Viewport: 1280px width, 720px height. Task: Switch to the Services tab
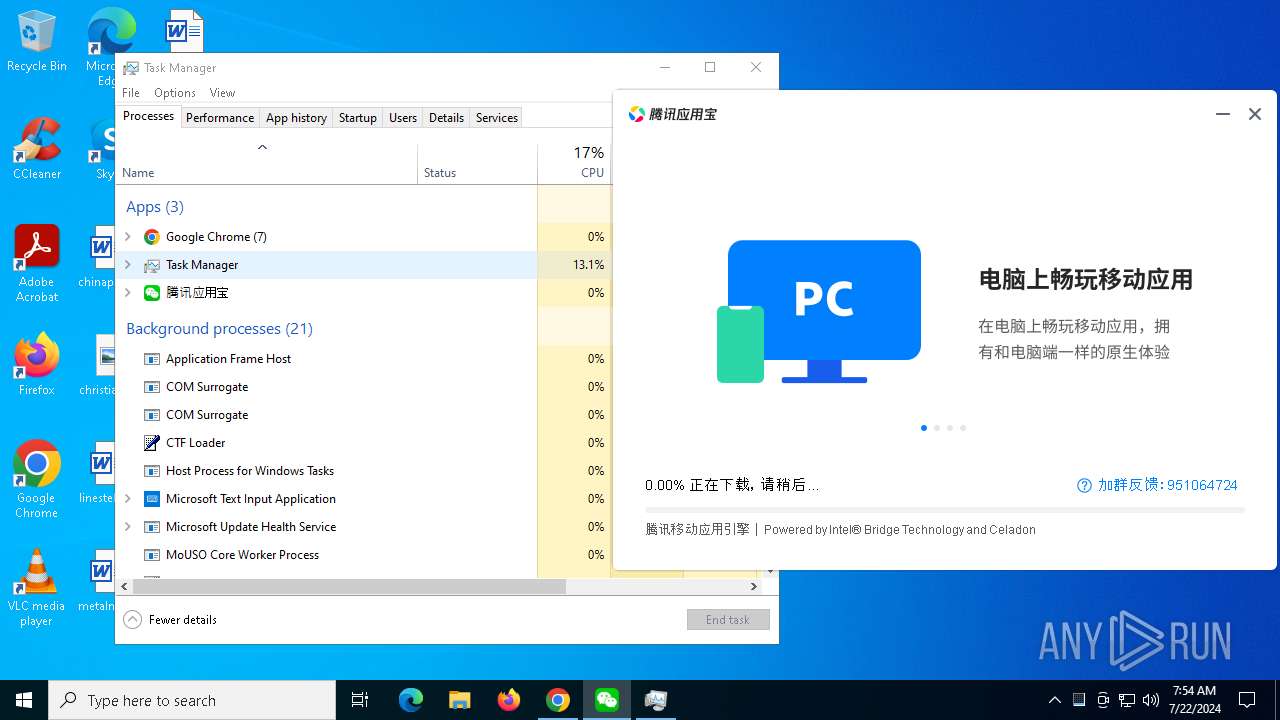tap(497, 118)
